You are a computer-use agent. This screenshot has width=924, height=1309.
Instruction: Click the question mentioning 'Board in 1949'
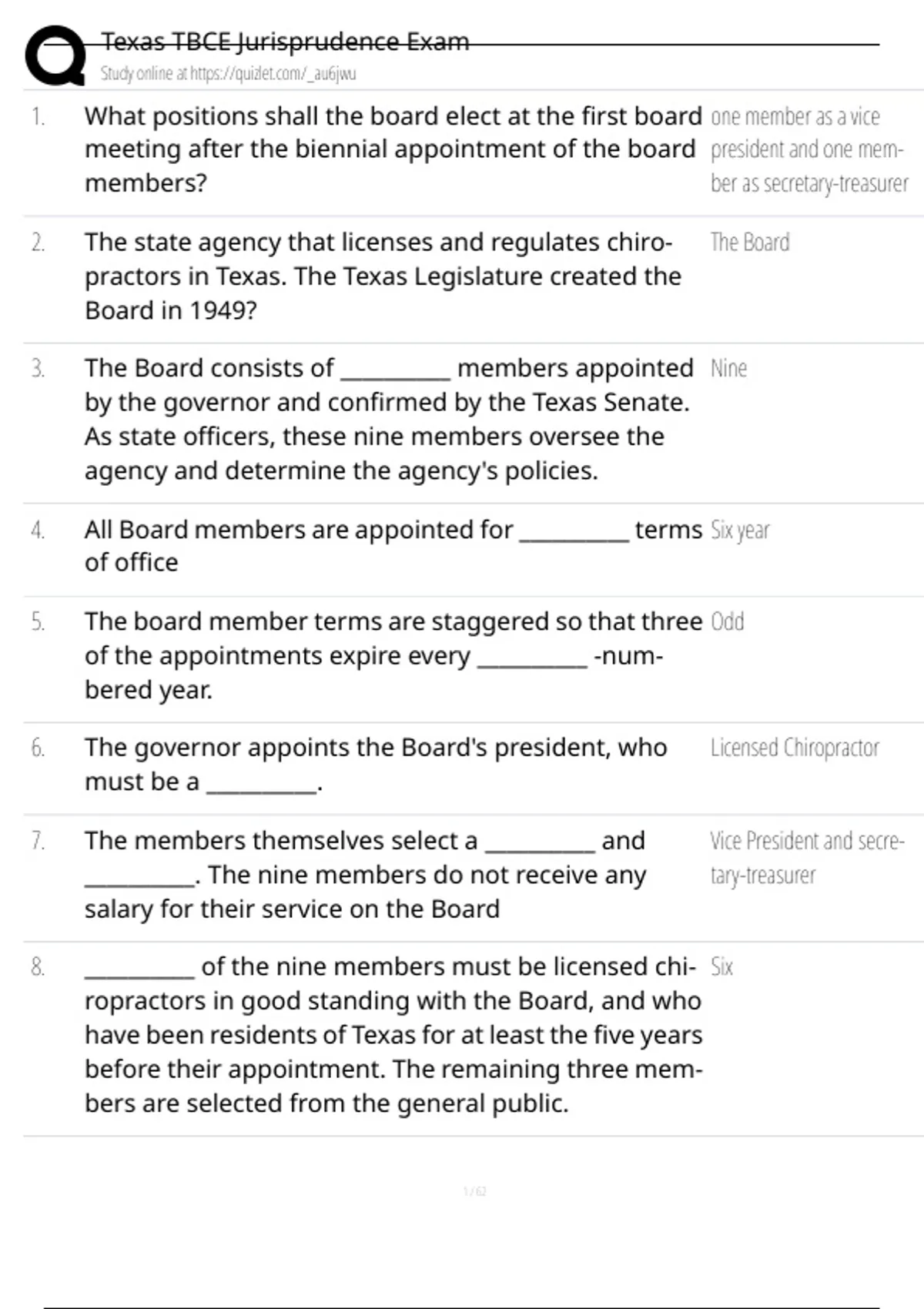383,276
